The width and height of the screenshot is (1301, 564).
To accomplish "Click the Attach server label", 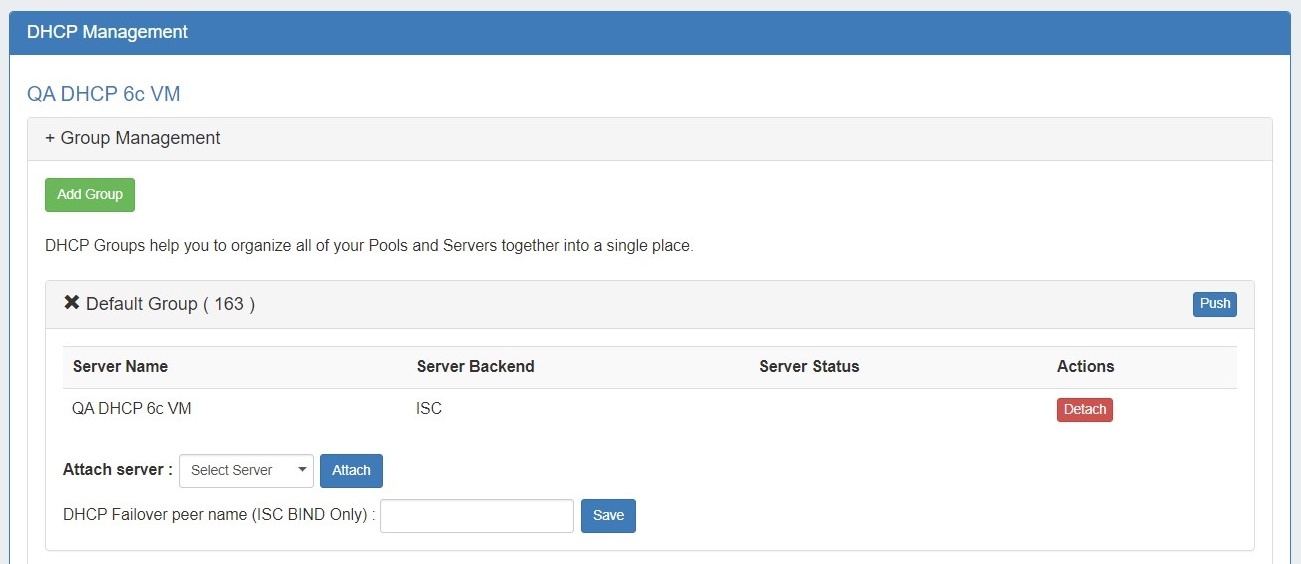I will pyautogui.click(x=117, y=470).
